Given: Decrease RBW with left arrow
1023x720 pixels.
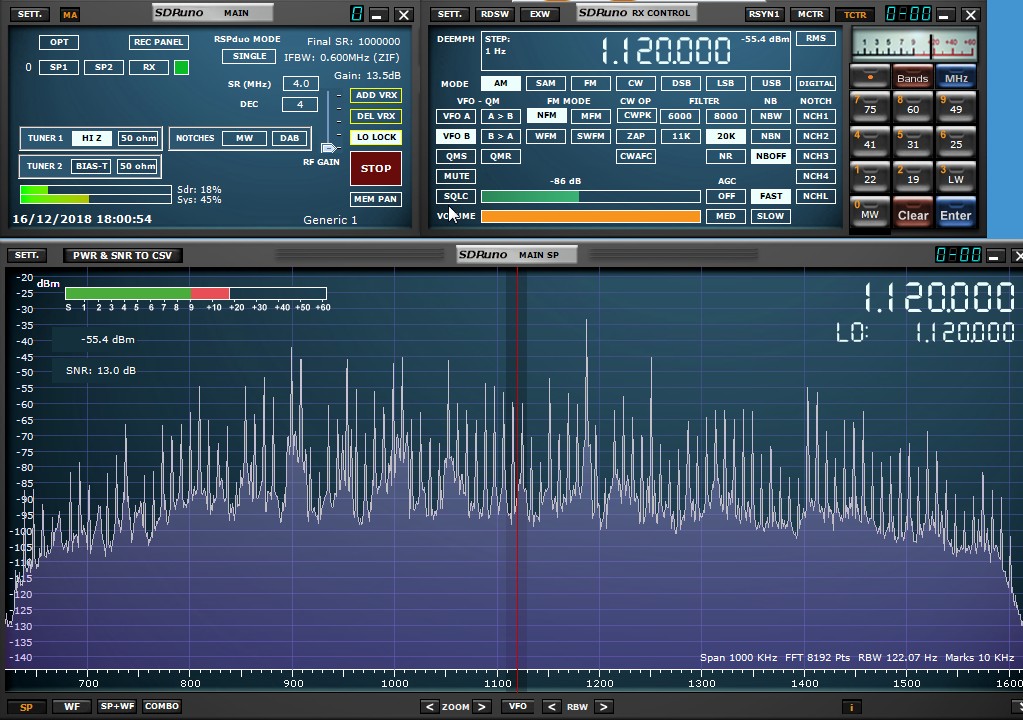Looking at the screenshot, I should coord(551,707).
